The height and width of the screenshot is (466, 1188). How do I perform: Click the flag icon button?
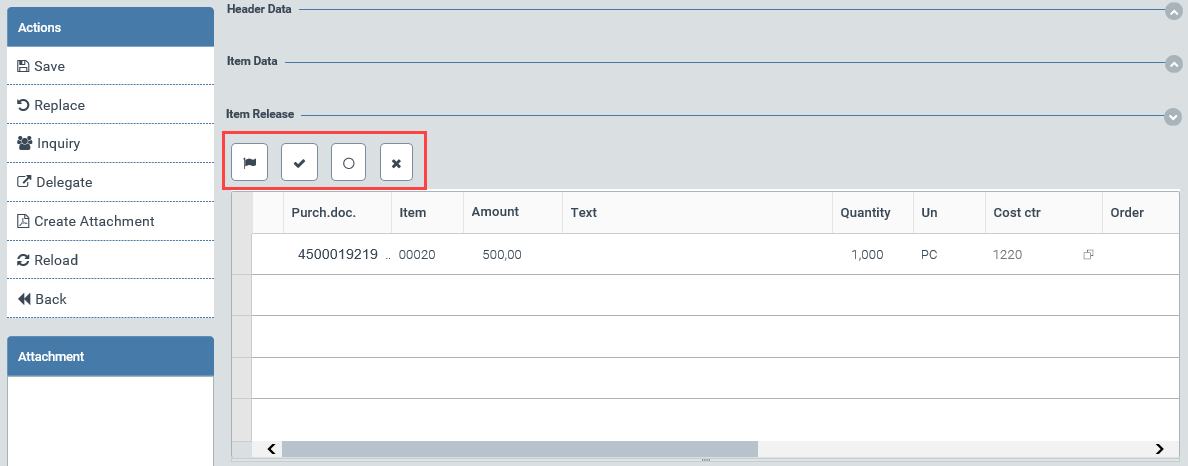click(249, 162)
